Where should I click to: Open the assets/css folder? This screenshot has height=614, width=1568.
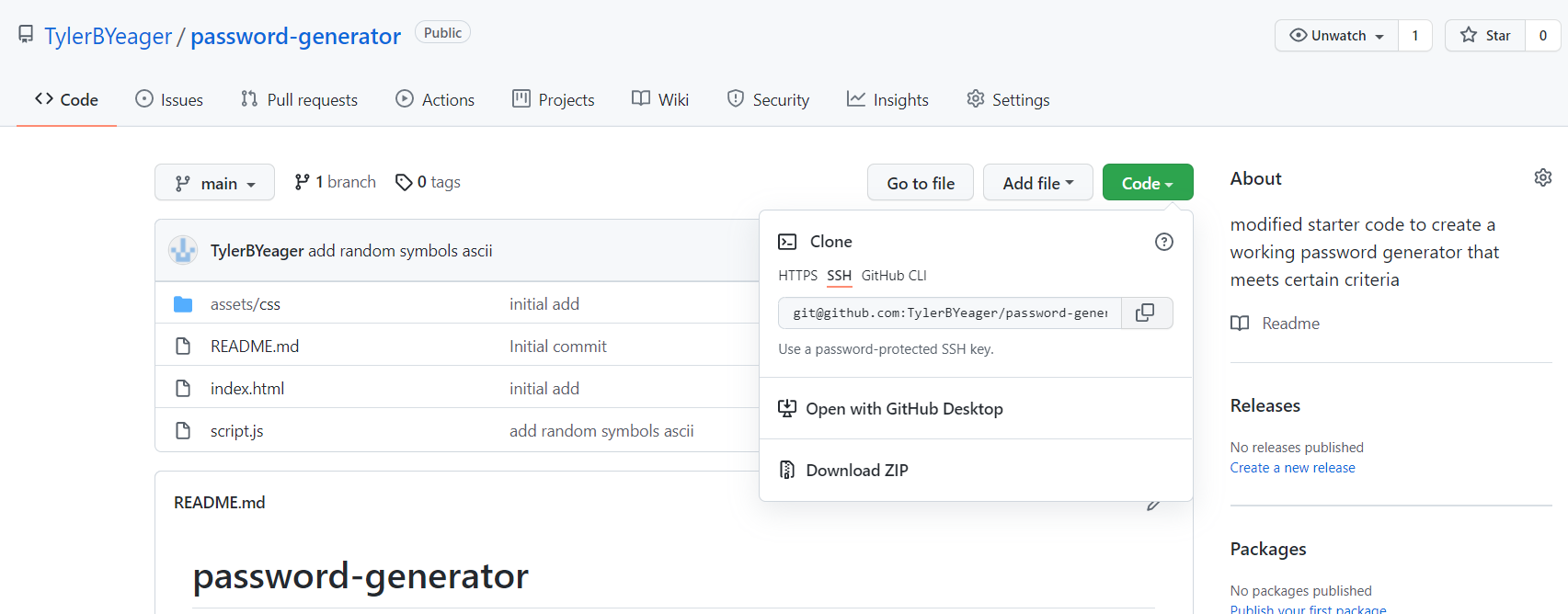246,304
